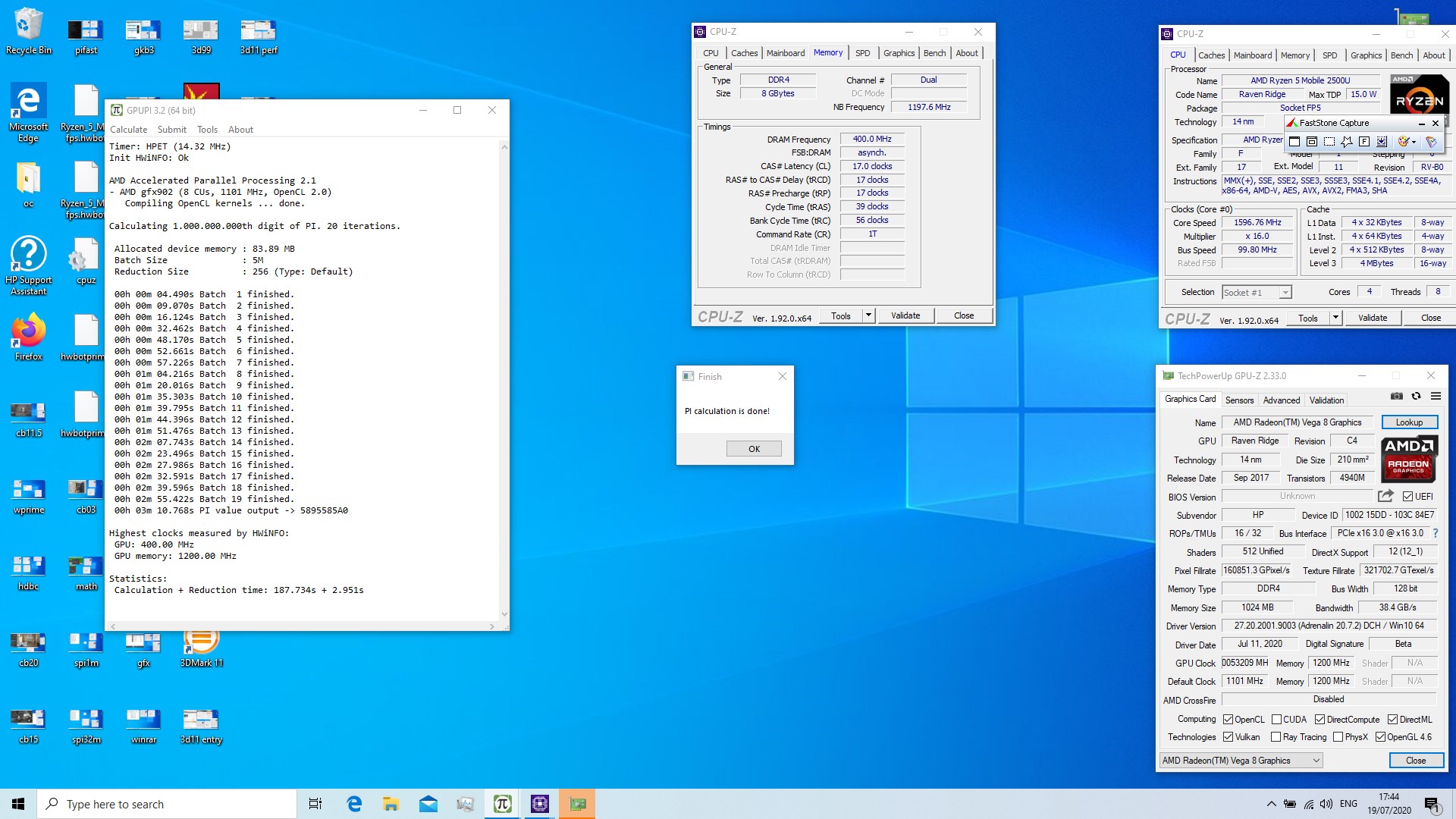The height and width of the screenshot is (819, 1456).
Task: Open the Recycle Bin desktop icon
Action: click(29, 32)
